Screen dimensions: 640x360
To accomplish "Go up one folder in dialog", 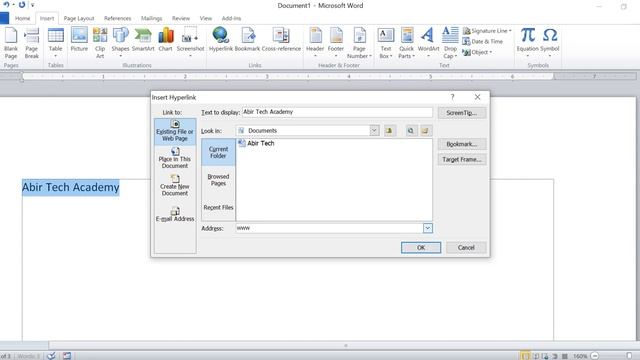I will pyautogui.click(x=389, y=131).
